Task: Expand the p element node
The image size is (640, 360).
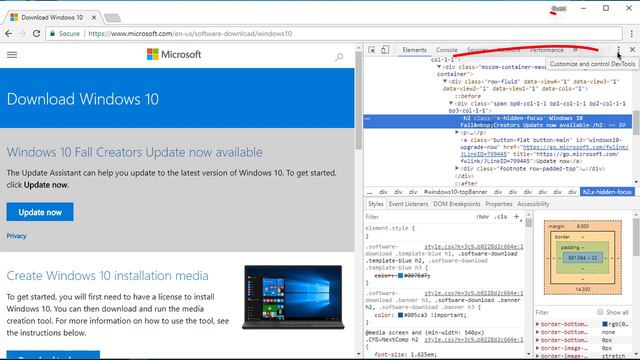Action: point(457,133)
